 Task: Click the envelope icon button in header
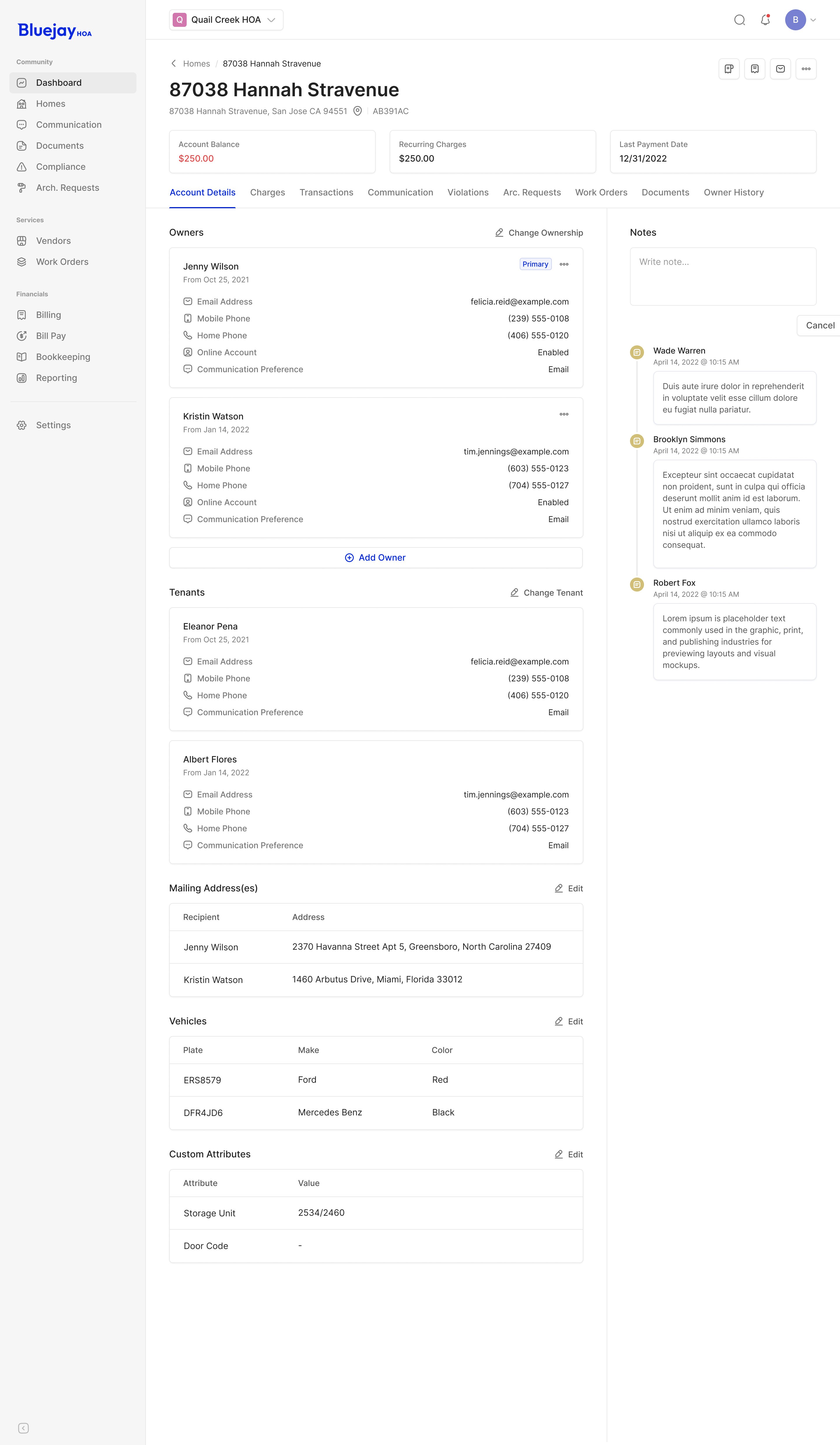point(780,69)
